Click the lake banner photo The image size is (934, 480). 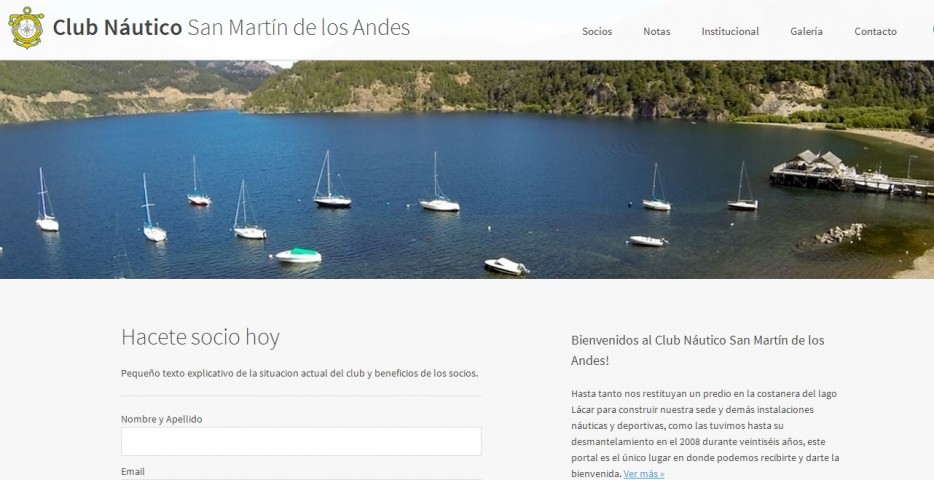coord(467,169)
